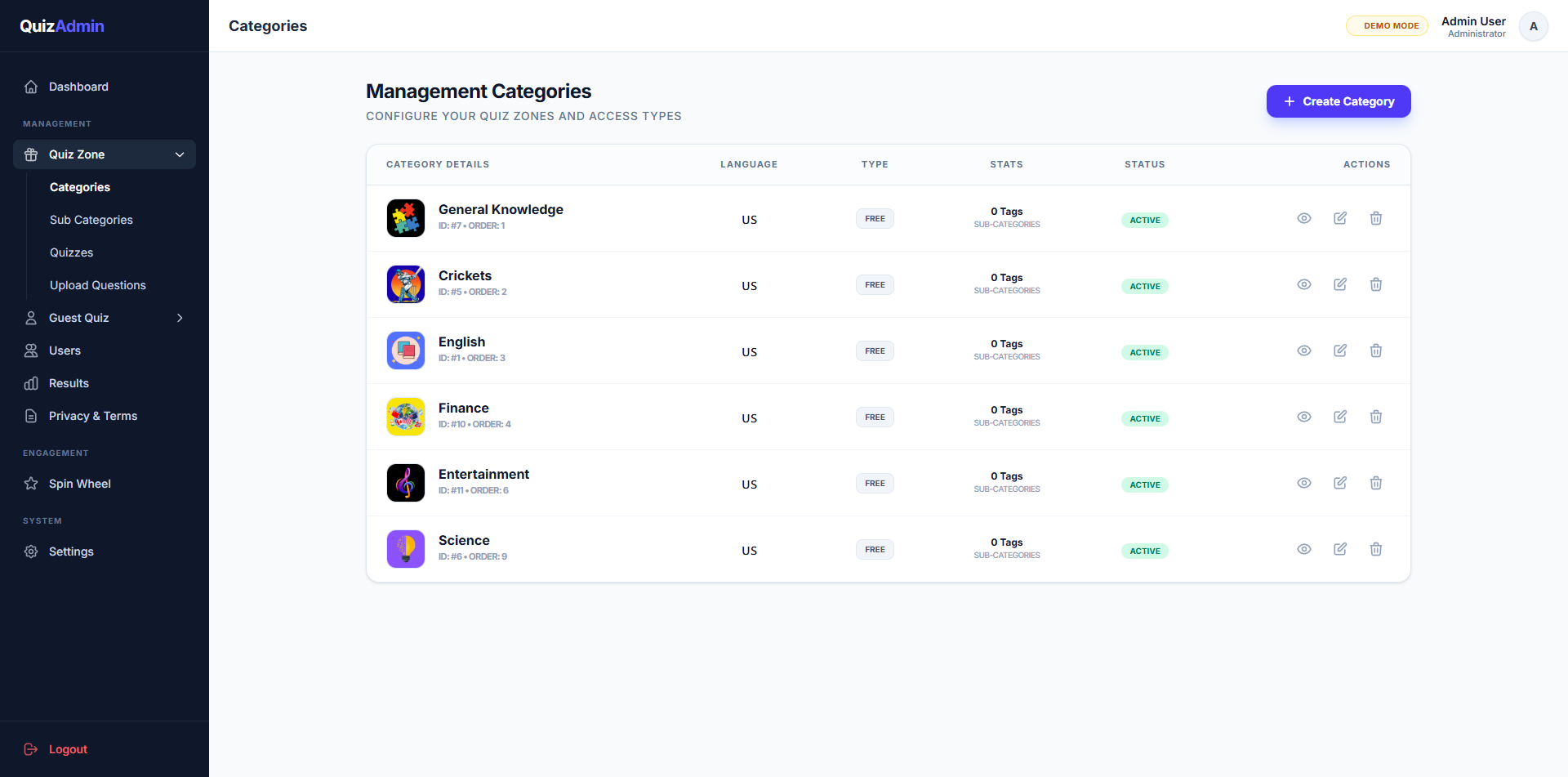Select the Dashboard icon in sidebar
The width and height of the screenshot is (1568, 777).
point(31,87)
